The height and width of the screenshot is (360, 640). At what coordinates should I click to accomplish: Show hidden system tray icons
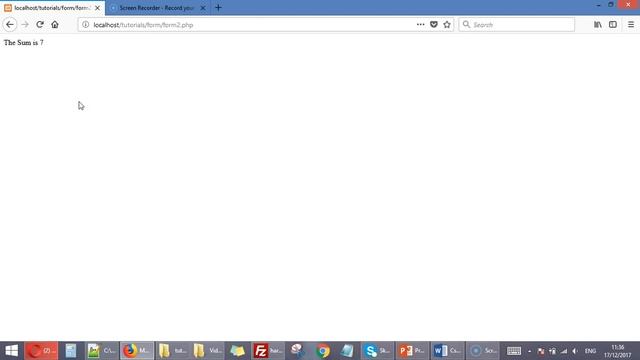click(529, 351)
